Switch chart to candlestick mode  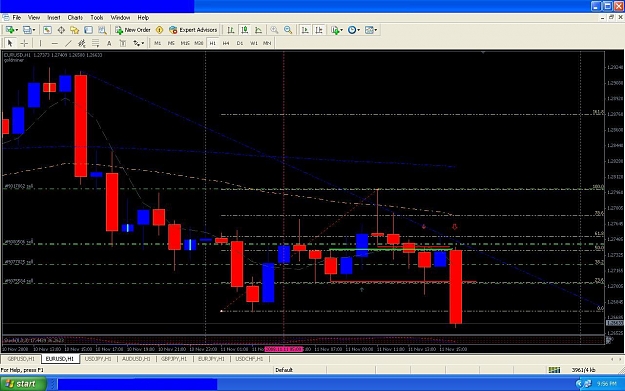point(245,30)
